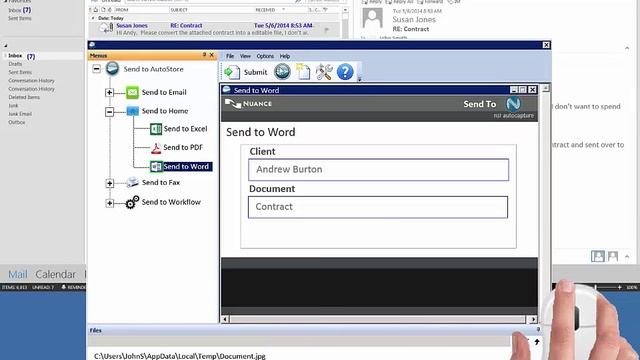The width and height of the screenshot is (640, 360).
Task: Collapse the Outlook reading pane header chevron
Action: click(x=627, y=48)
